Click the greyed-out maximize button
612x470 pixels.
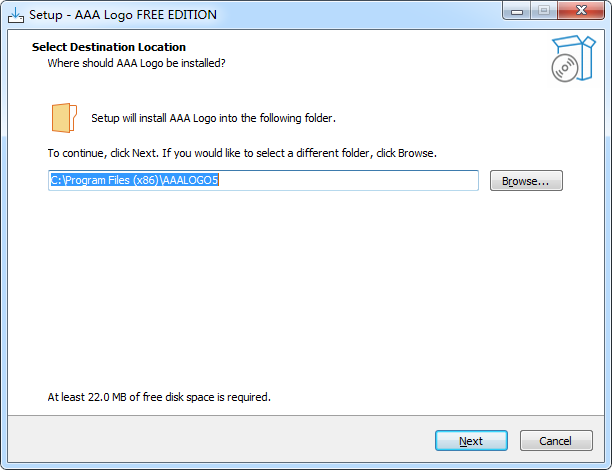[x=543, y=13]
